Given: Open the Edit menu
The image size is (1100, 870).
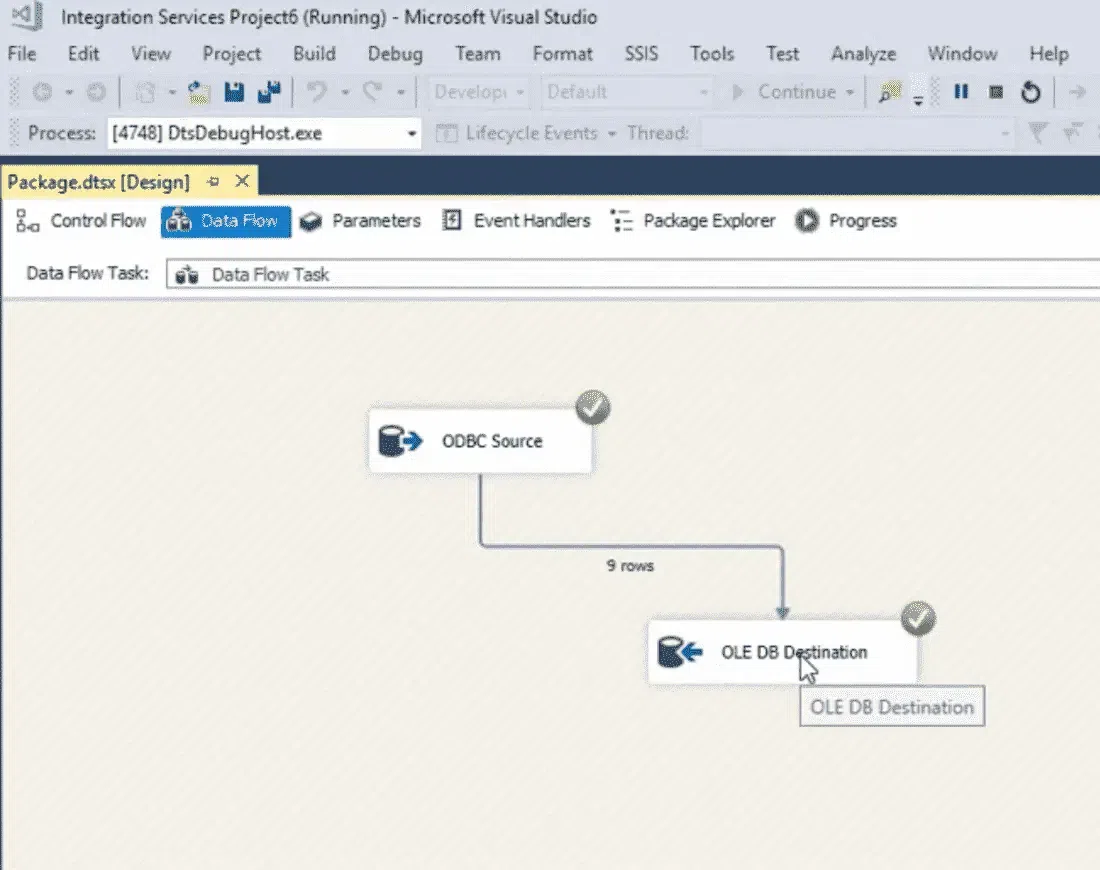Looking at the screenshot, I should point(83,54).
